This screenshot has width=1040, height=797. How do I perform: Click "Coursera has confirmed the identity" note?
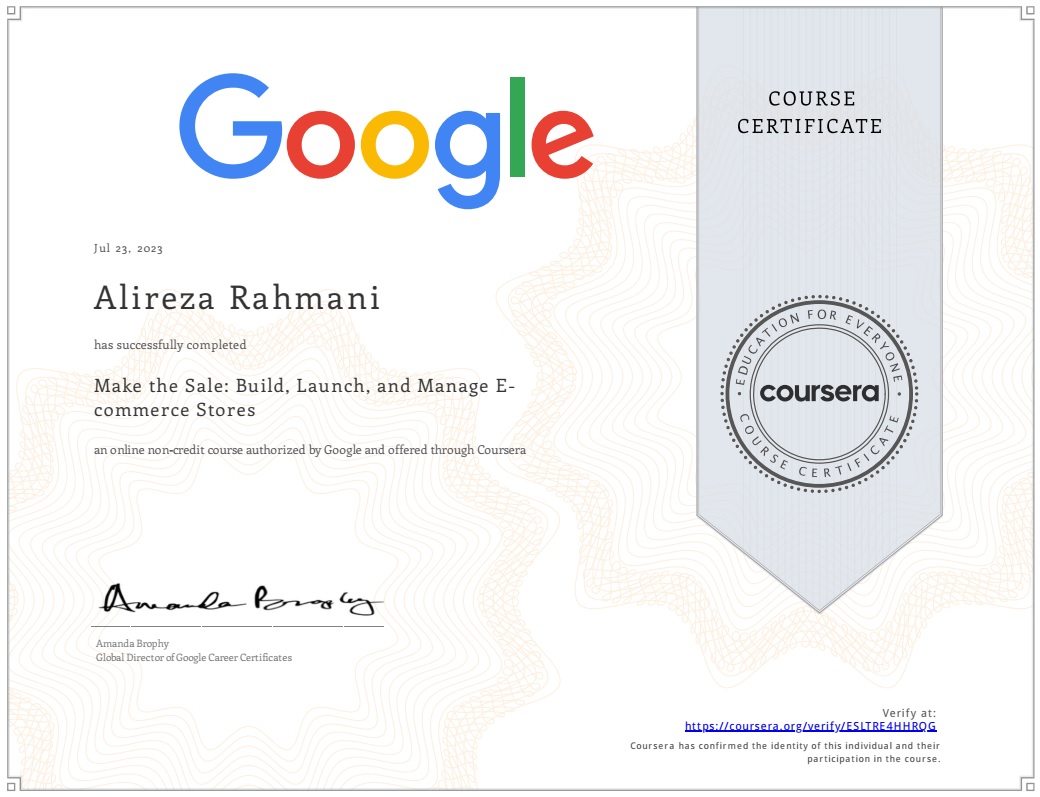(x=785, y=752)
